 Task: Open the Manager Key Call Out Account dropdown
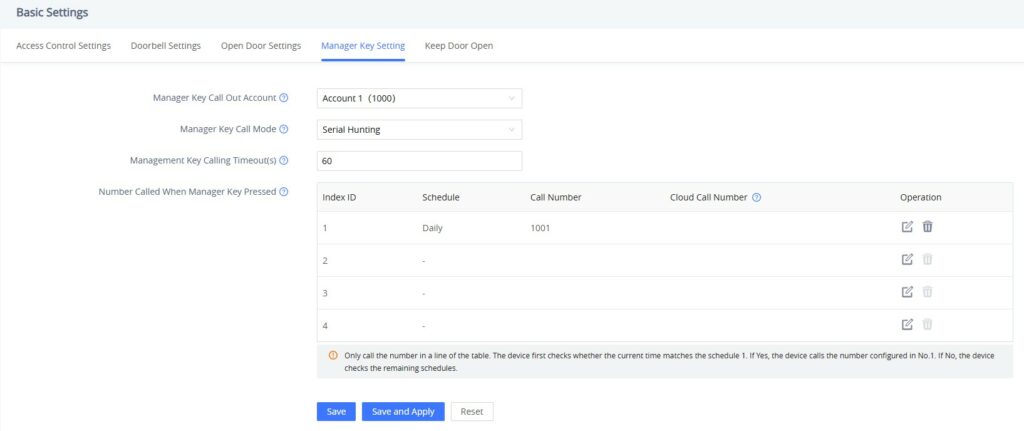pyautogui.click(x=419, y=99)
